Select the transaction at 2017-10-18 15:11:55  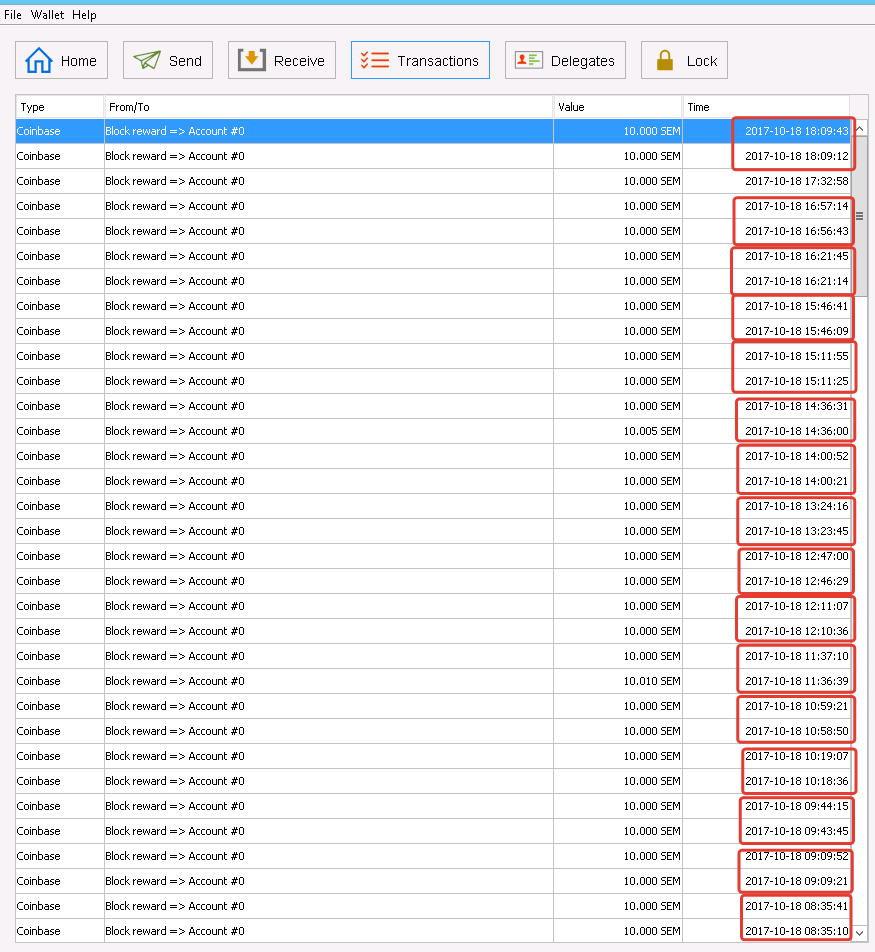(x=432, y=356)
